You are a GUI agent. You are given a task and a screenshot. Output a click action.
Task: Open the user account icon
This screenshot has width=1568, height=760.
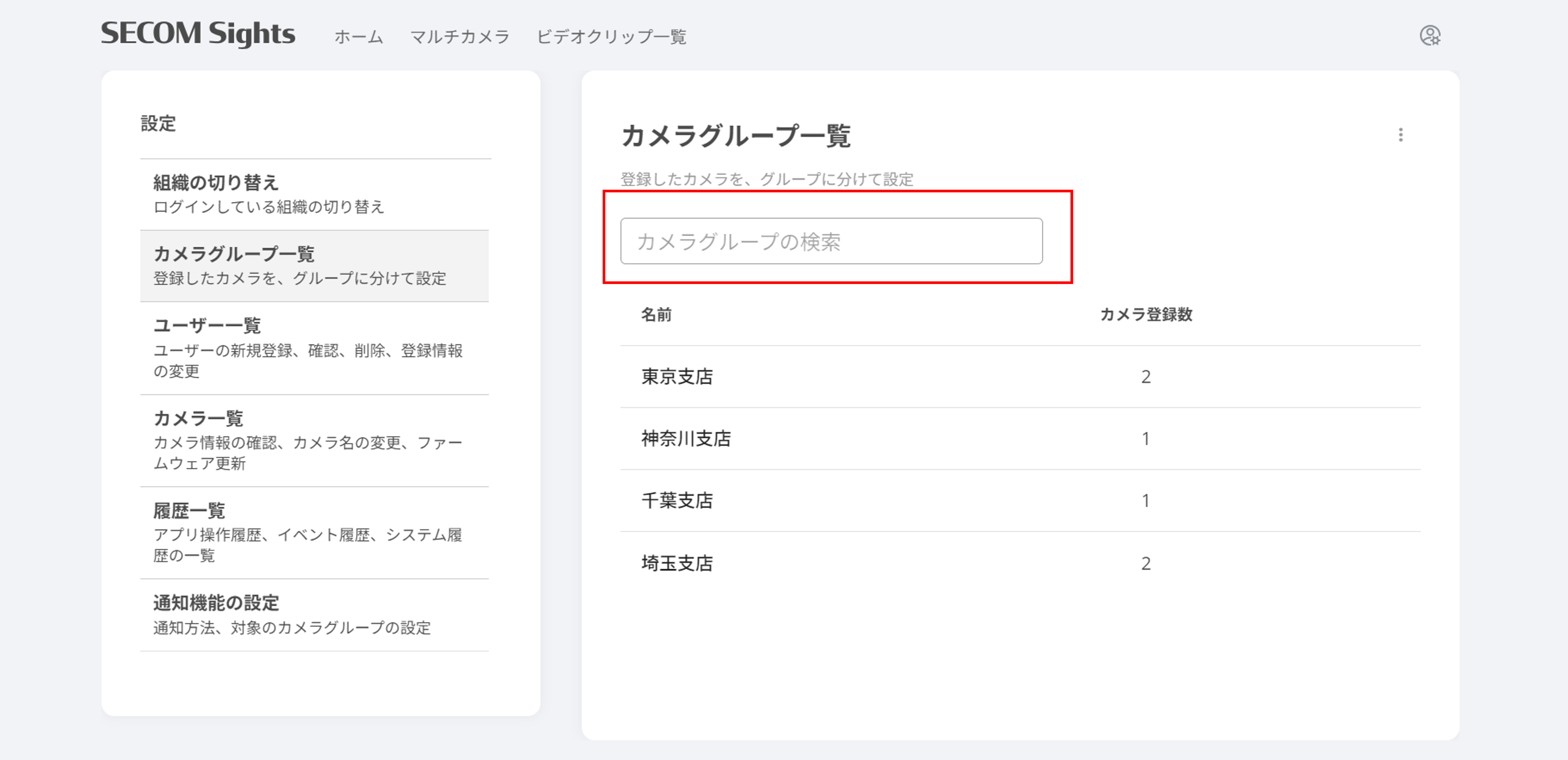1430,35
